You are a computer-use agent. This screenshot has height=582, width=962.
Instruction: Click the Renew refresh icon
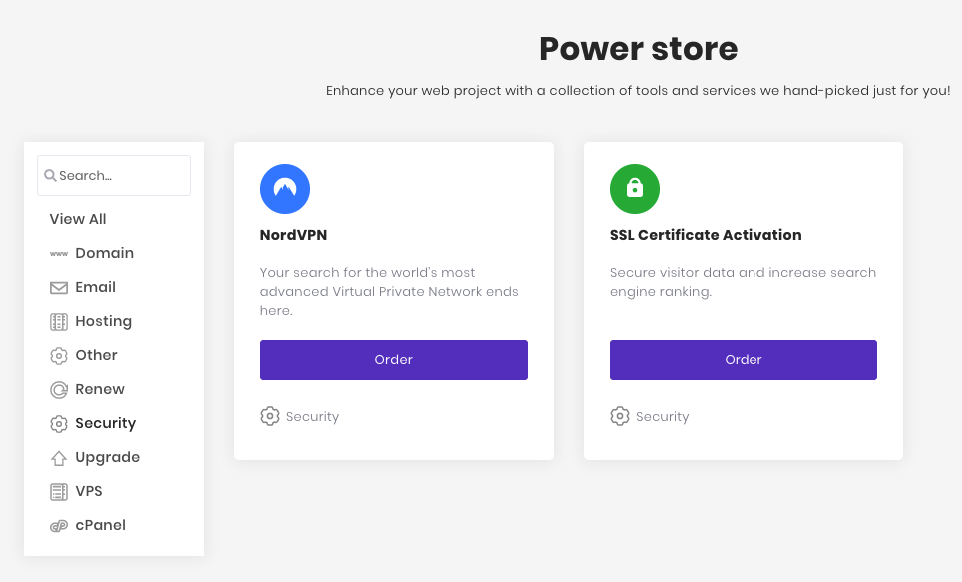[59, 390]
